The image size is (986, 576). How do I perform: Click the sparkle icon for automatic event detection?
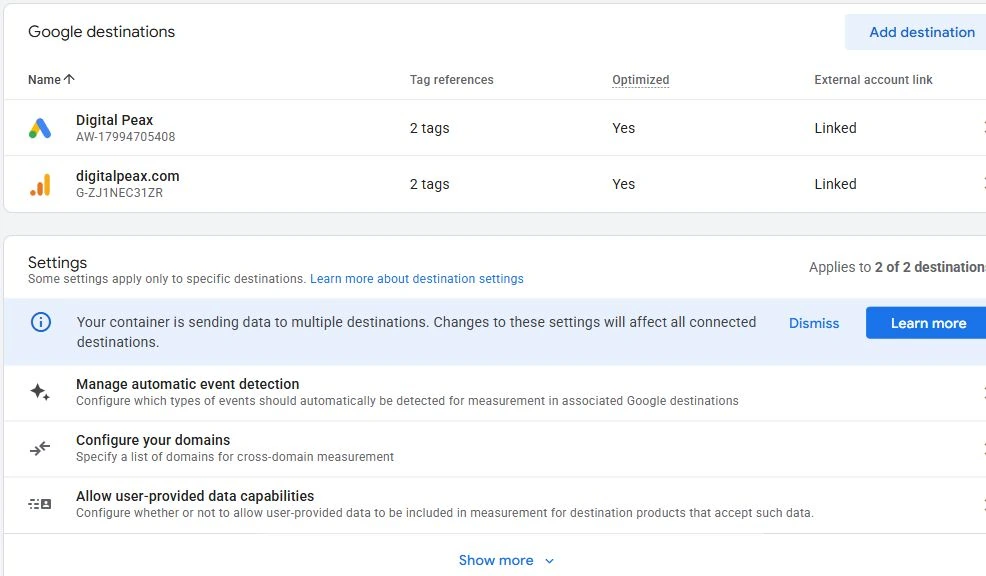point(40,392)
